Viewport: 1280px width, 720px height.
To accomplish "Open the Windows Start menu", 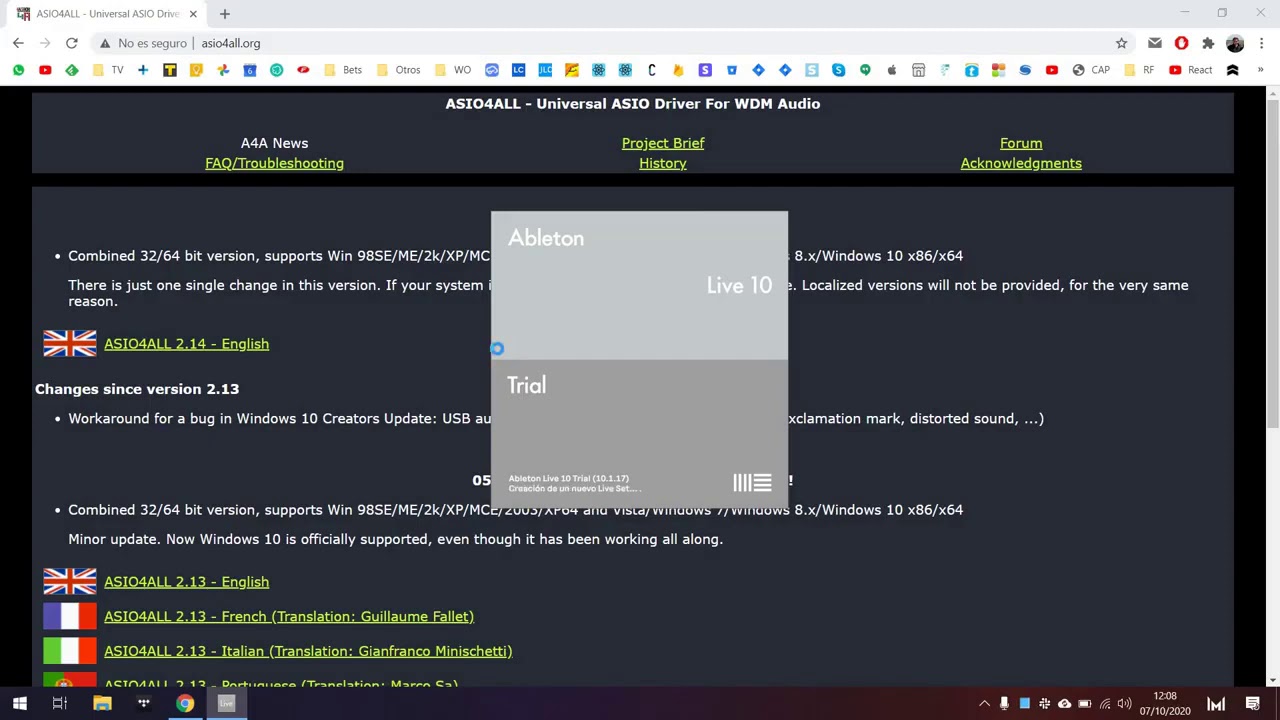I will click(19, 704).
